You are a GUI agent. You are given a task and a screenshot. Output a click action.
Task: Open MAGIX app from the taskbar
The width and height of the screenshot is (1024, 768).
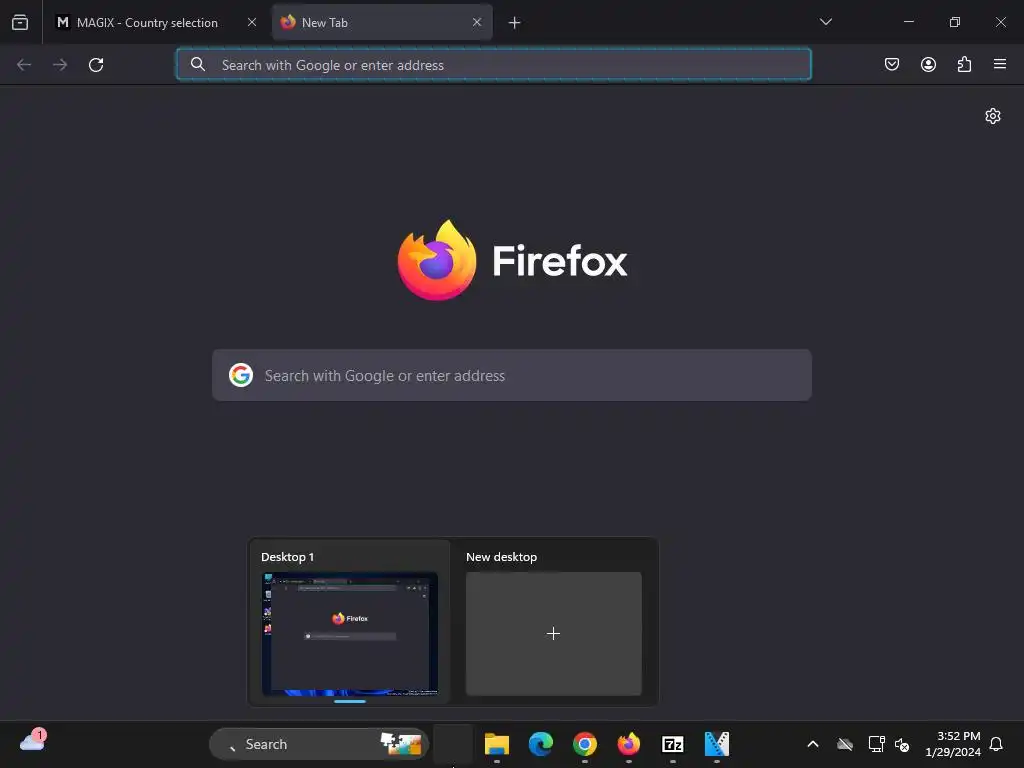coord(716,744)
